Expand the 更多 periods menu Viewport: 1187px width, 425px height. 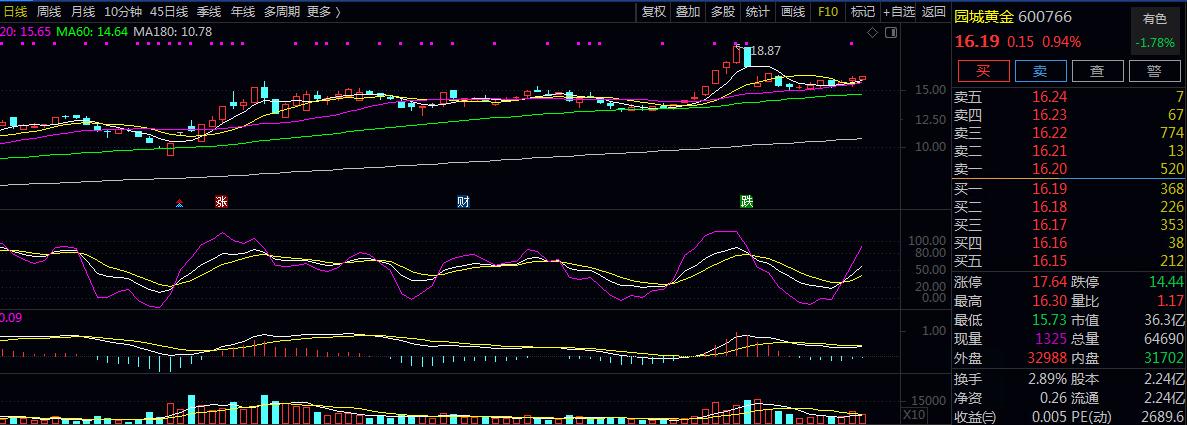pos(322,12)
